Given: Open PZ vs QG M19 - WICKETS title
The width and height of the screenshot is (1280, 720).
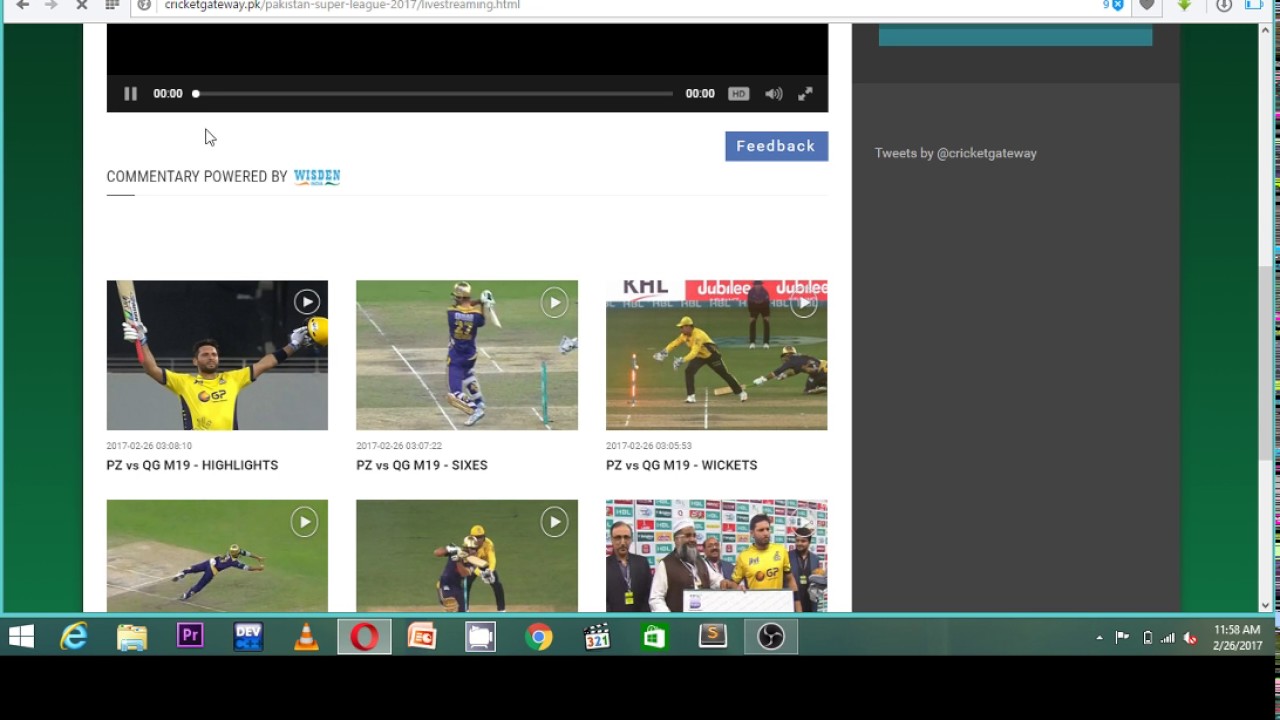Looking at the screenshot, I should [681, 465].
